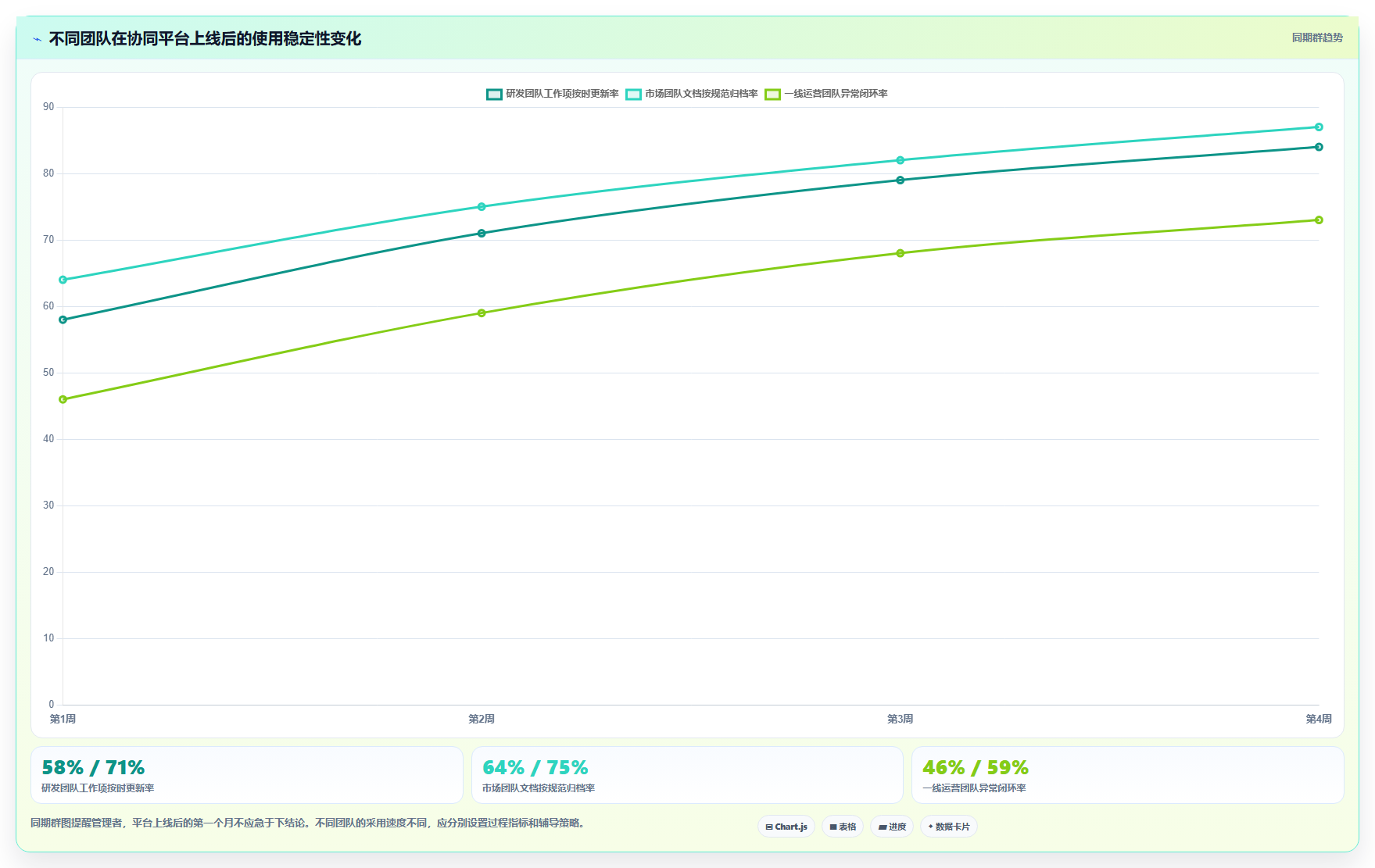1375x868 pixels.
Task: Click the 64% / 75% stat value
Action: click(535, 767)
